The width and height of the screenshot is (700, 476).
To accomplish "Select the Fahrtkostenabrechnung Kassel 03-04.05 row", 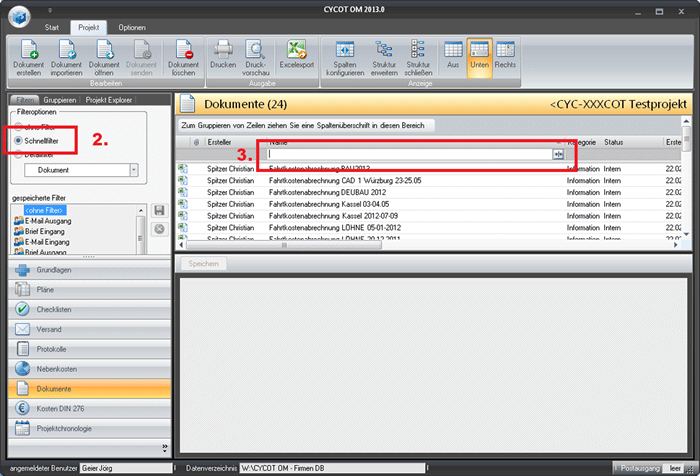I will click(429, 204).
